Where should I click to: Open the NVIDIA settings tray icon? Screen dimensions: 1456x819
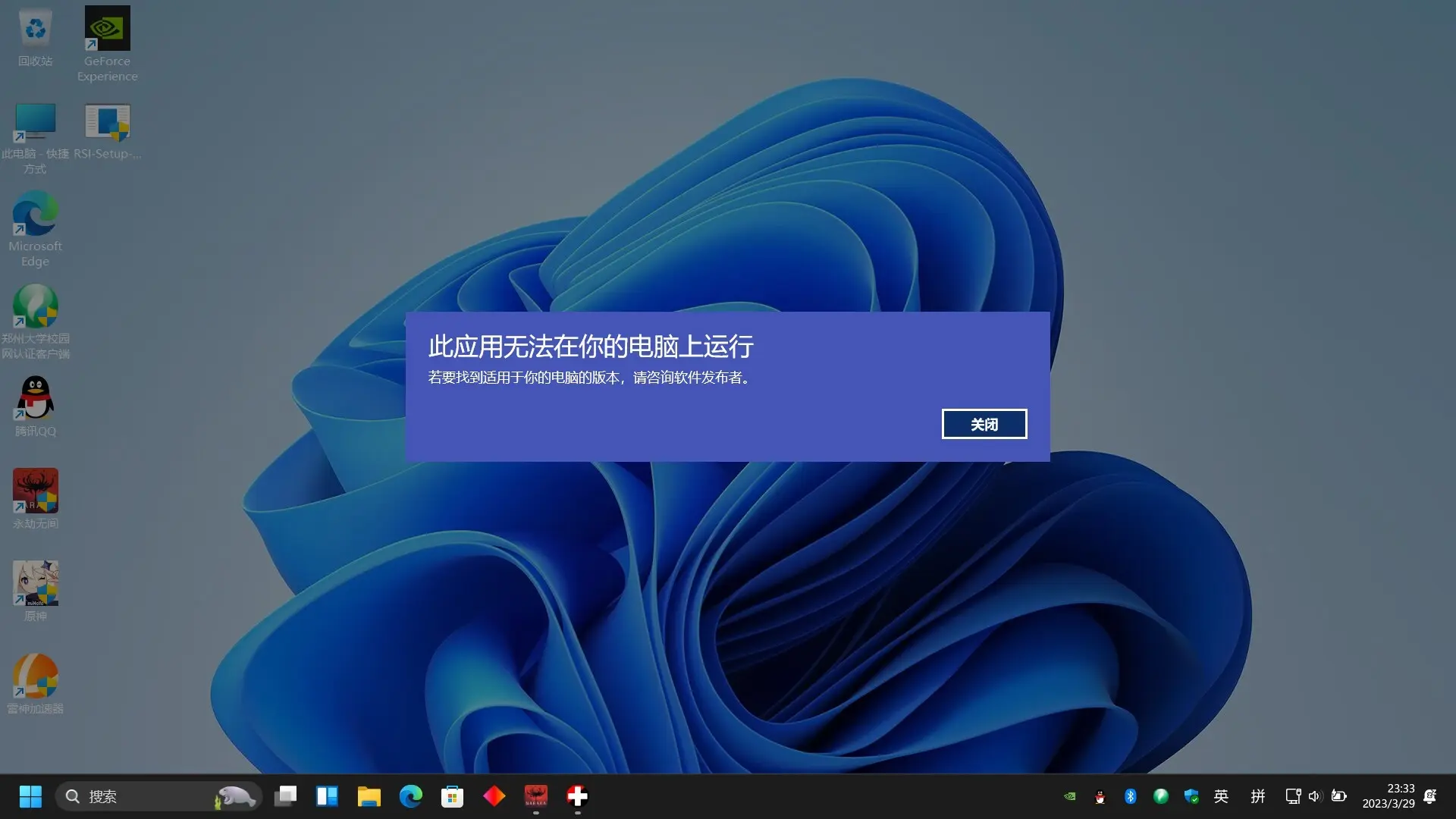click(x=1069, y=796)
